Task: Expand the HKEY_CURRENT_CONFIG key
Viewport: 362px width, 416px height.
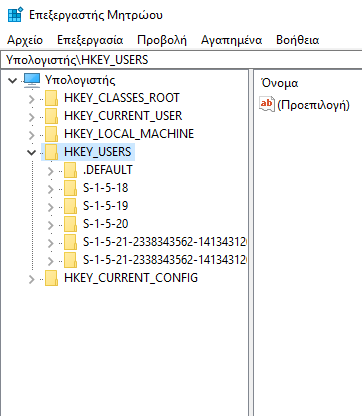Action: coord(32,279)
